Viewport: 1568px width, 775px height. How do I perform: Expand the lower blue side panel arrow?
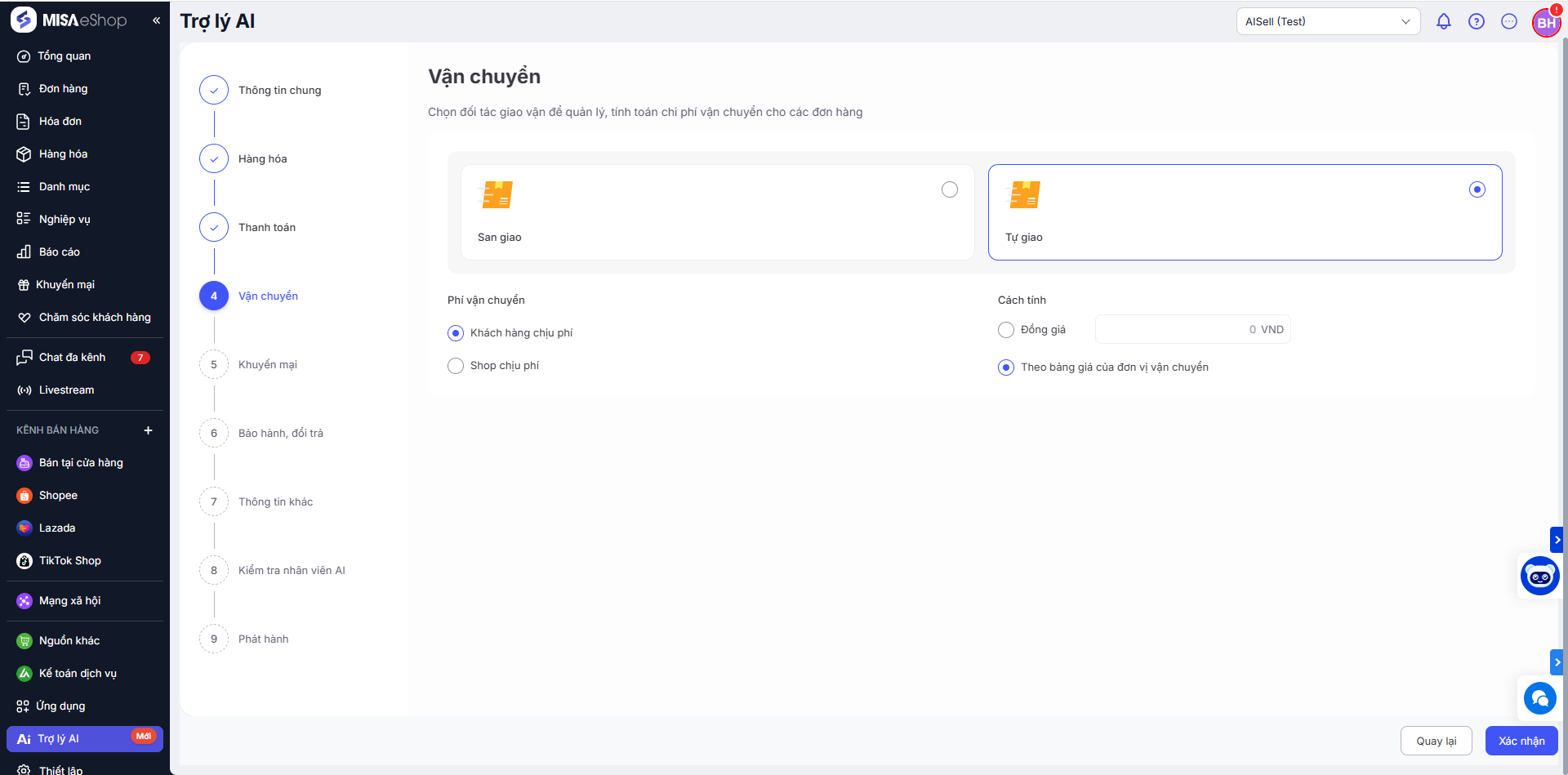click(1557, 662)
